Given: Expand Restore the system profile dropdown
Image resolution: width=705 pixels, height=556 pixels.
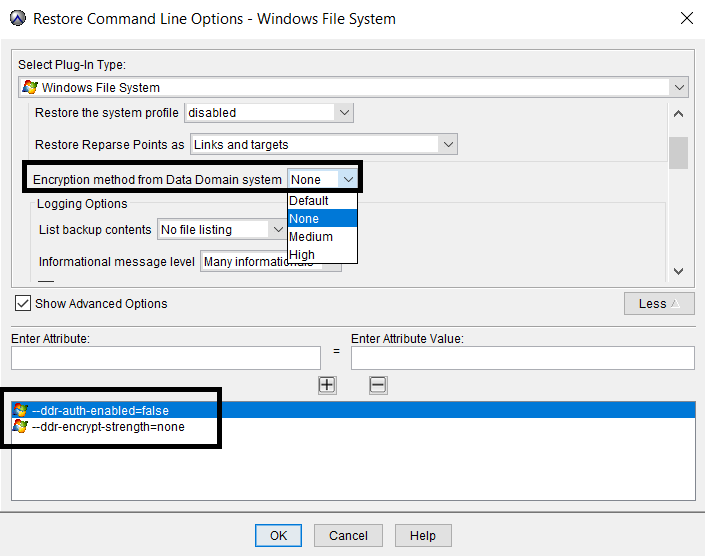Looking at the screenshot, I should point(344,113).
